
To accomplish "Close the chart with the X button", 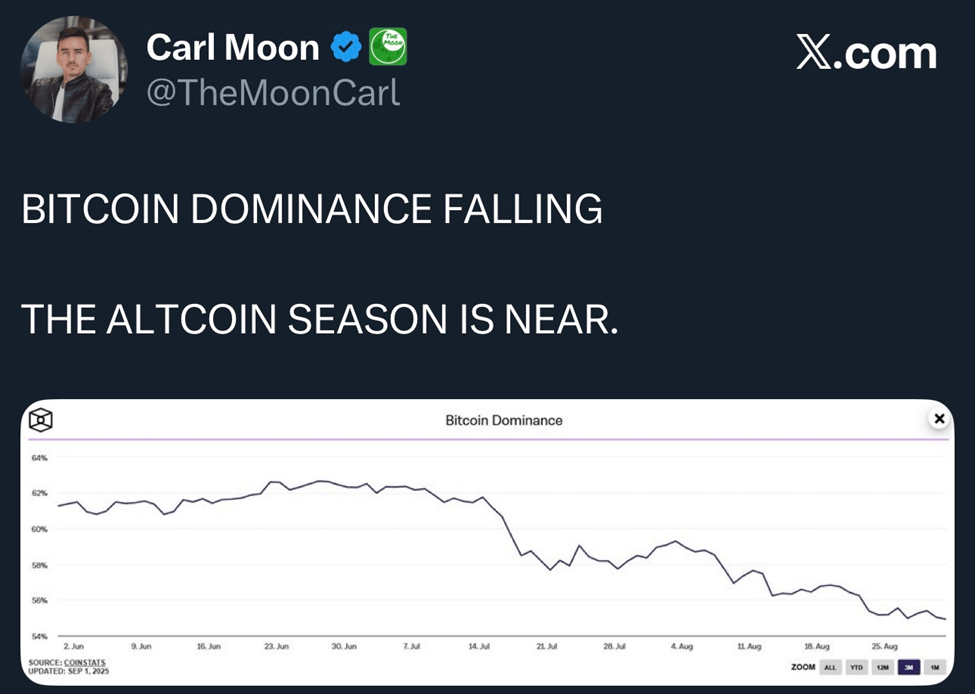I will (938, 419).
